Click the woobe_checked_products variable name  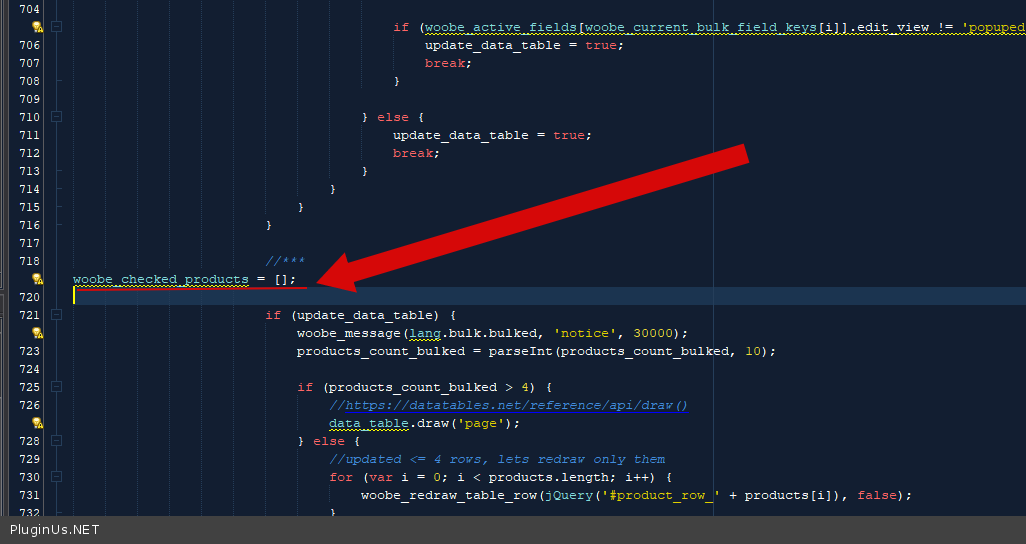(161, 280)
